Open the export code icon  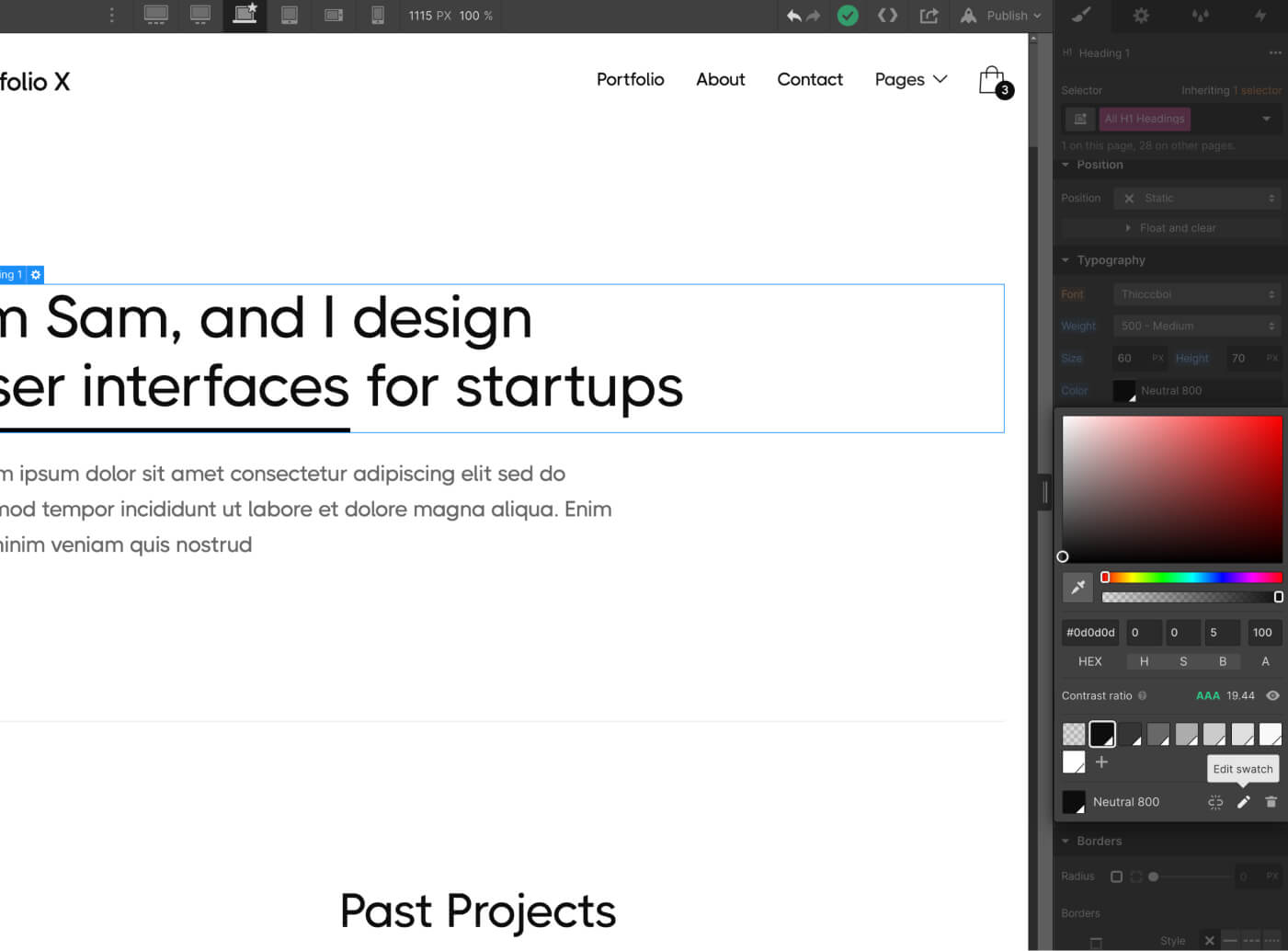(887, 16)
